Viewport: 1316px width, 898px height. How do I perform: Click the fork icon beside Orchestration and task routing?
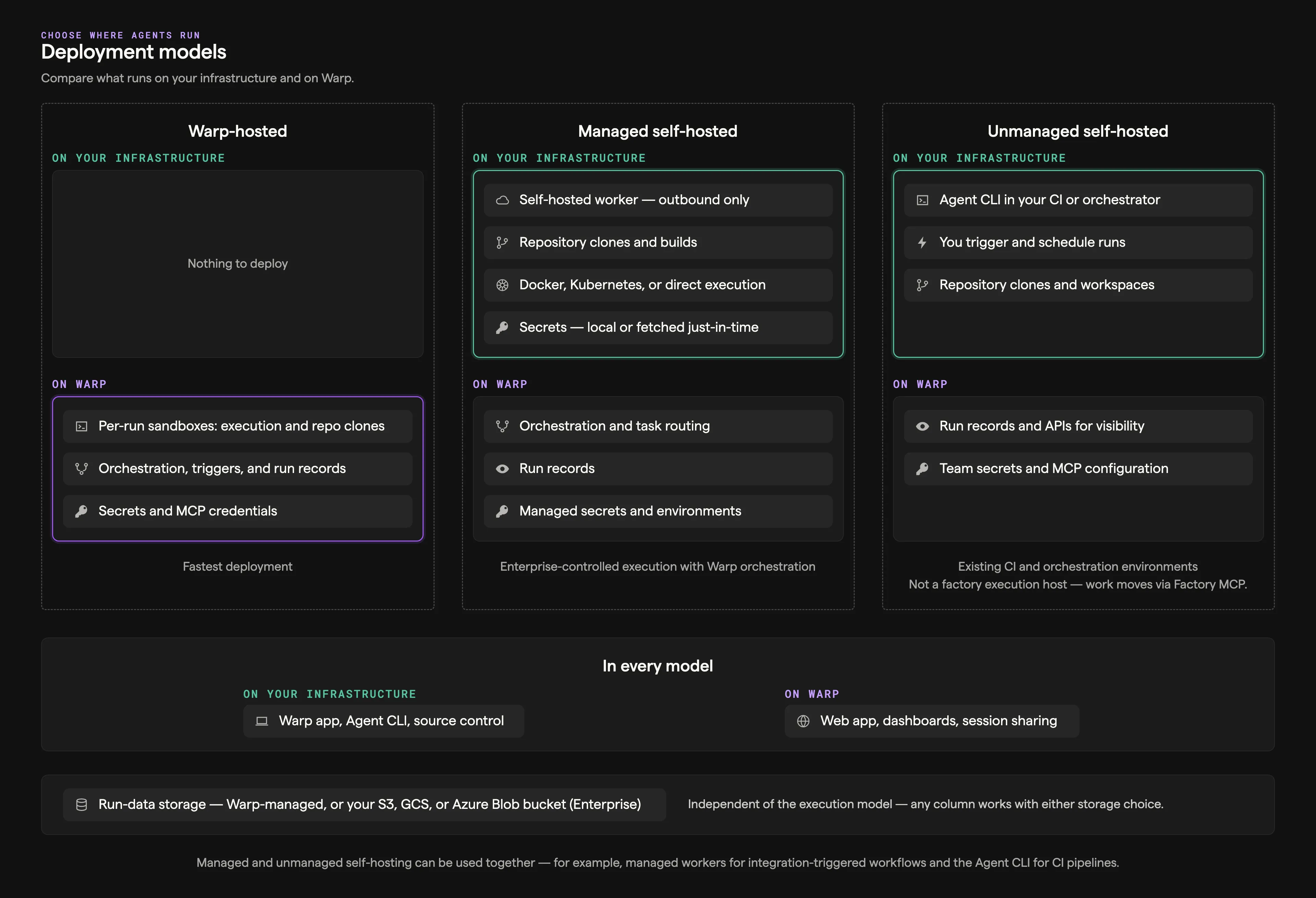pyautogui.click(x=502, y=426)
